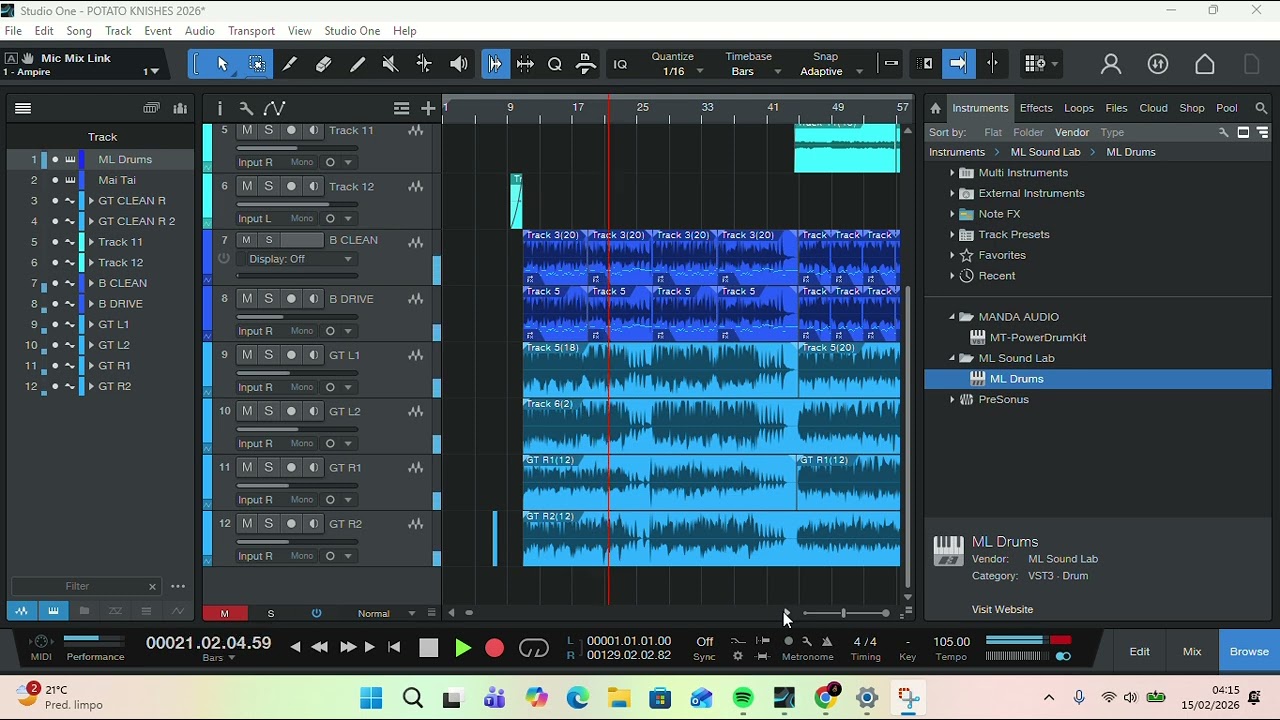
Task: Activate the Listen speaker tool
Action: (x=458, y=64)
